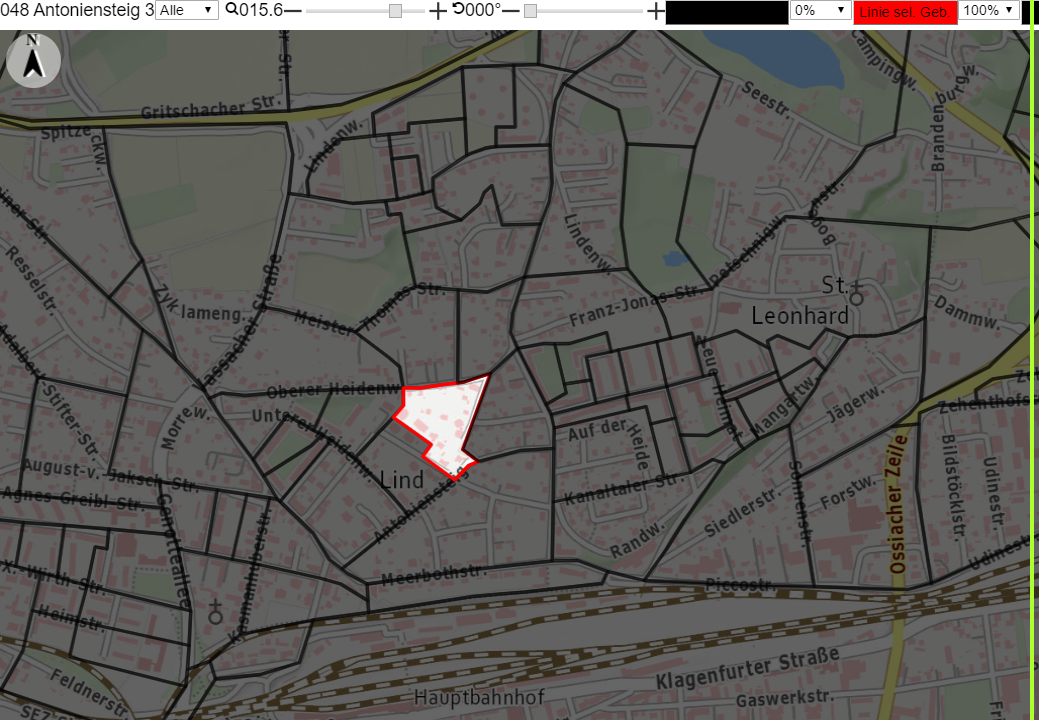Click the rotation arrow icon
Viewport: 1039px width, 720px height.
tap(458, 9)
